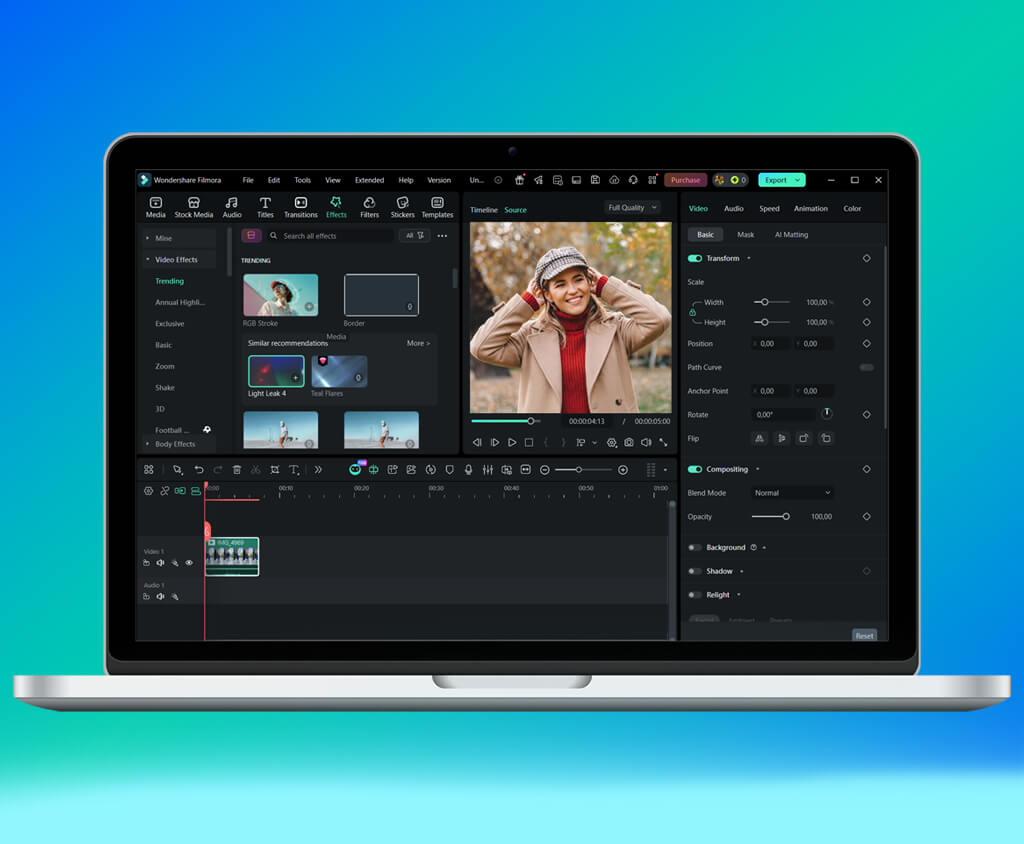Viewport: 1024px width, 844px height.
Task: Open the Tools menu
Action: (x=302, y=180)
